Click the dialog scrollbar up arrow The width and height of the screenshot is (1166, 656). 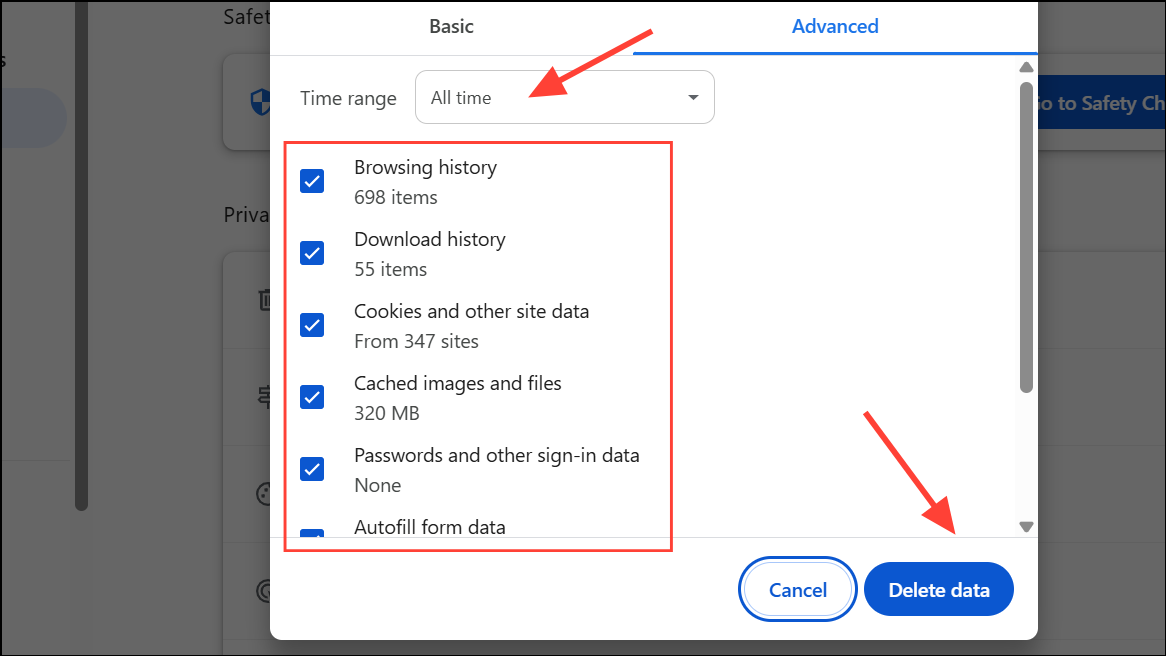click(x=1025, y=68)
